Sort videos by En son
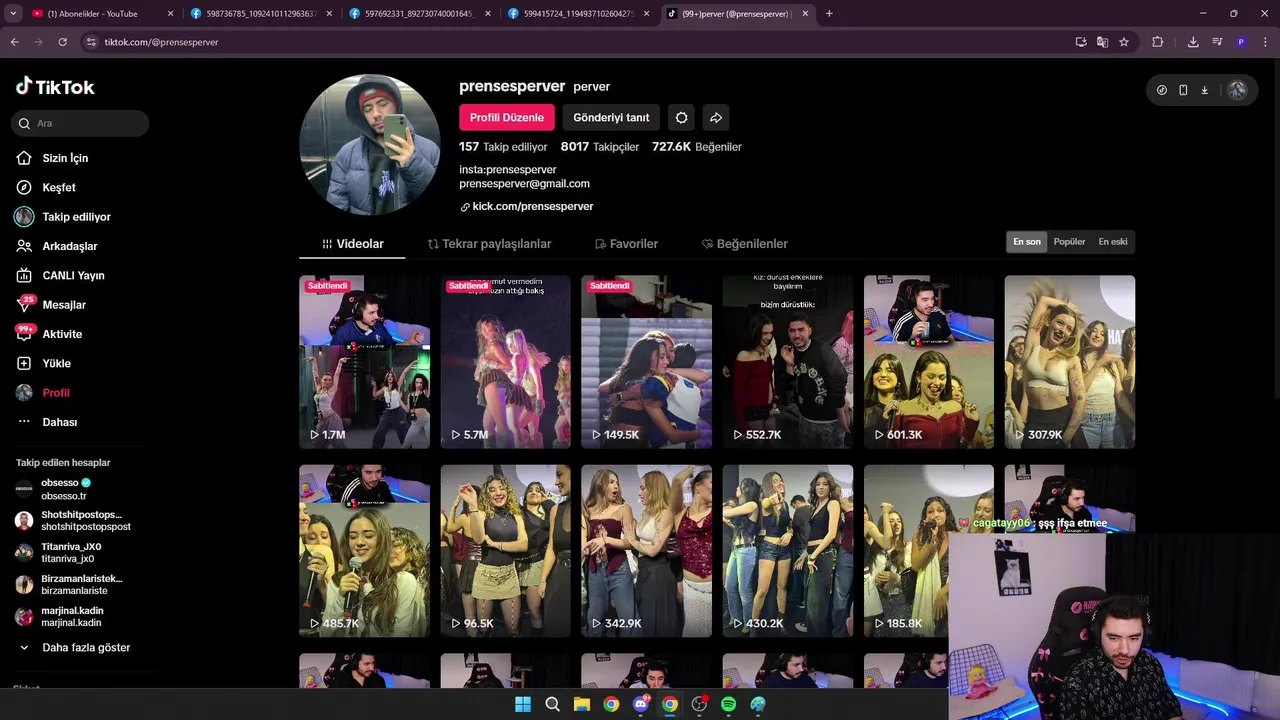 click(x=1027, y=242)
